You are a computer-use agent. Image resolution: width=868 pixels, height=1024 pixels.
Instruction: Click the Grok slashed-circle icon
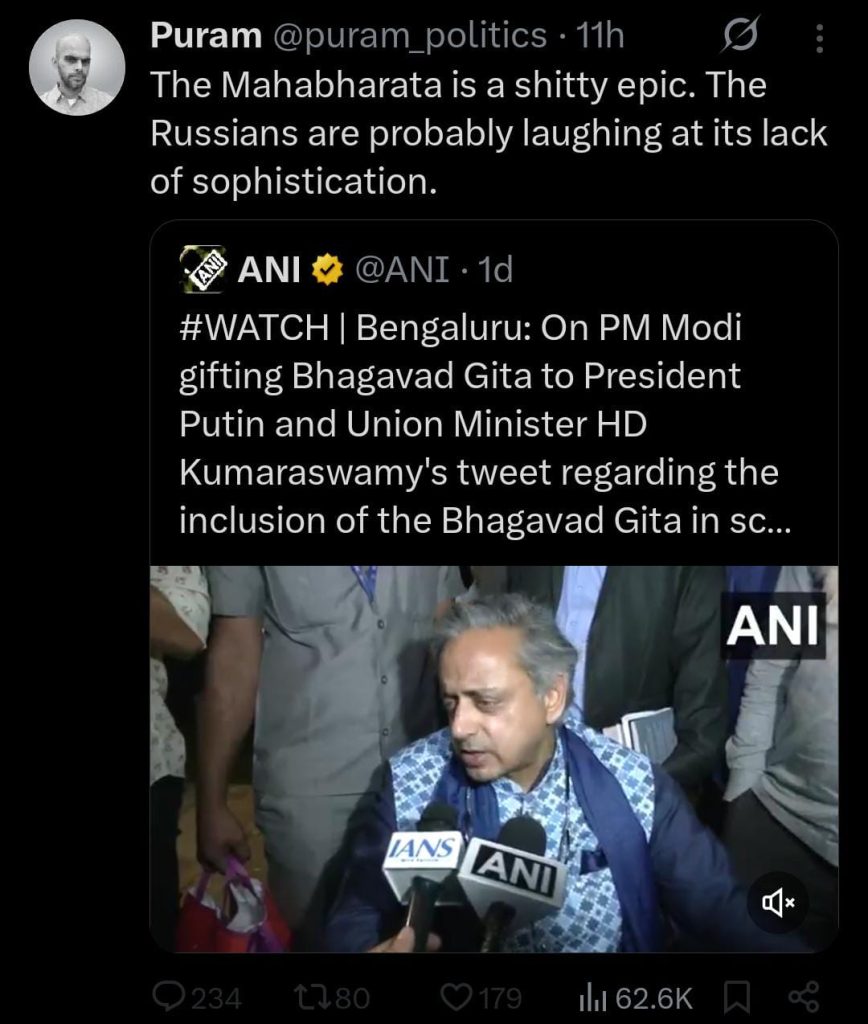coord(738,38)
